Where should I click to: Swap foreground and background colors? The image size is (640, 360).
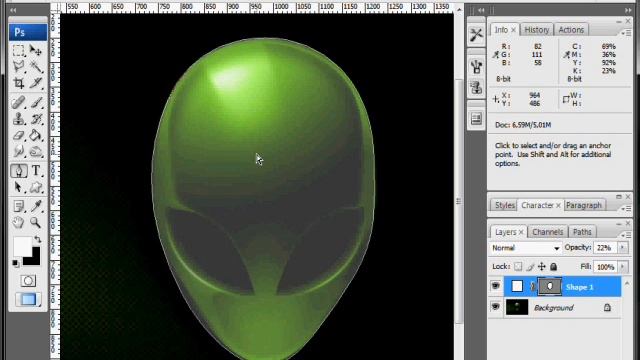point(38,239)
